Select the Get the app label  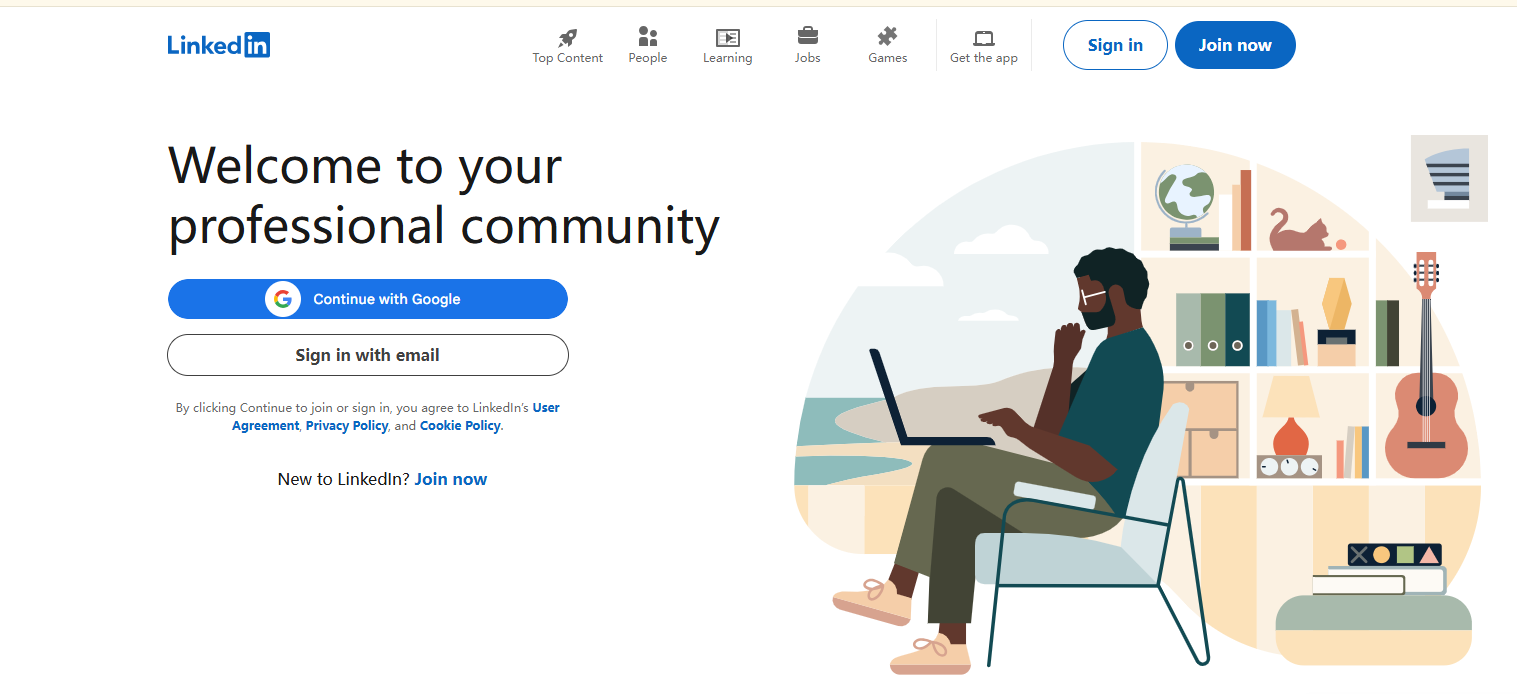[984, 58]
